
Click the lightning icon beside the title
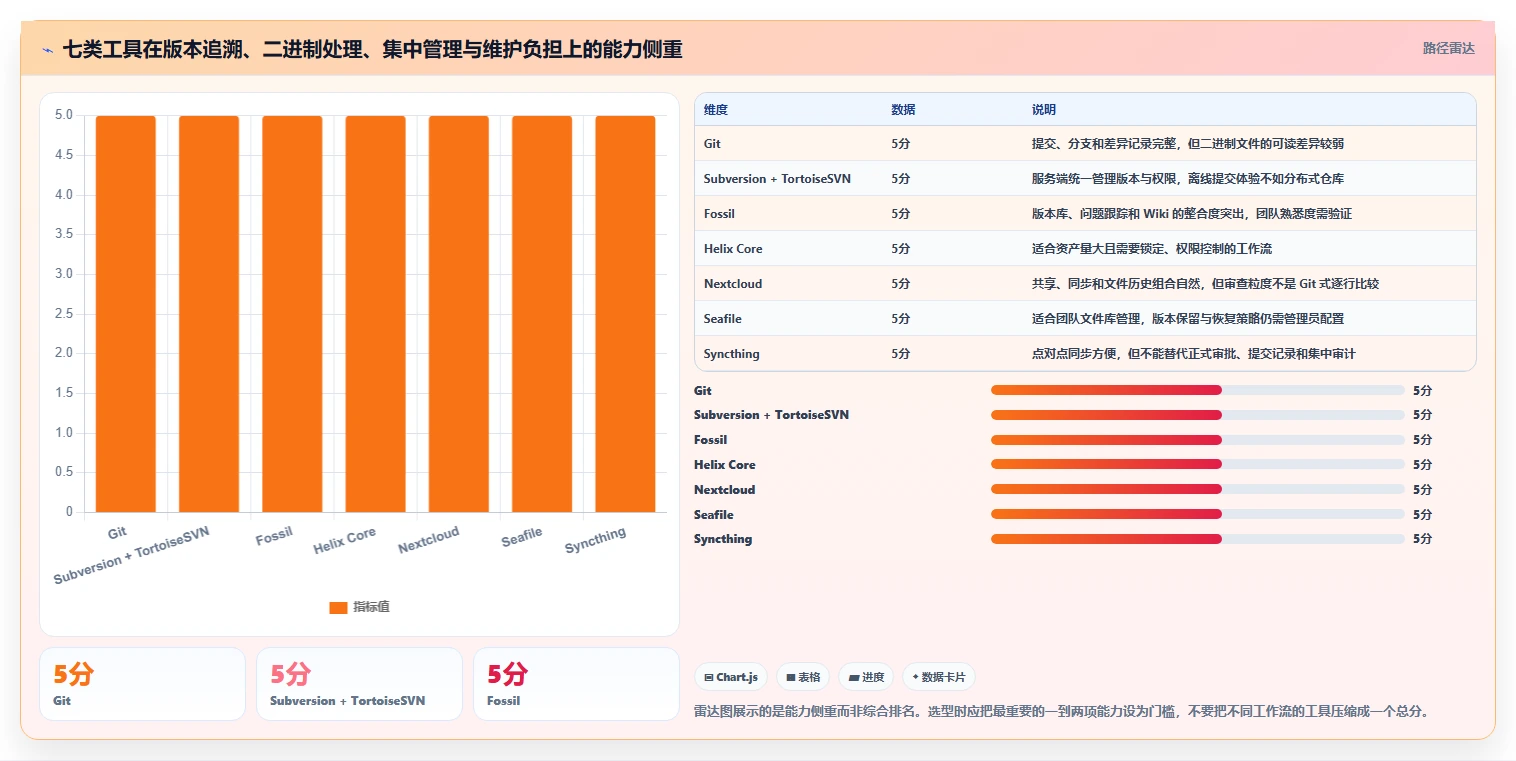click(x=48, y=49)
